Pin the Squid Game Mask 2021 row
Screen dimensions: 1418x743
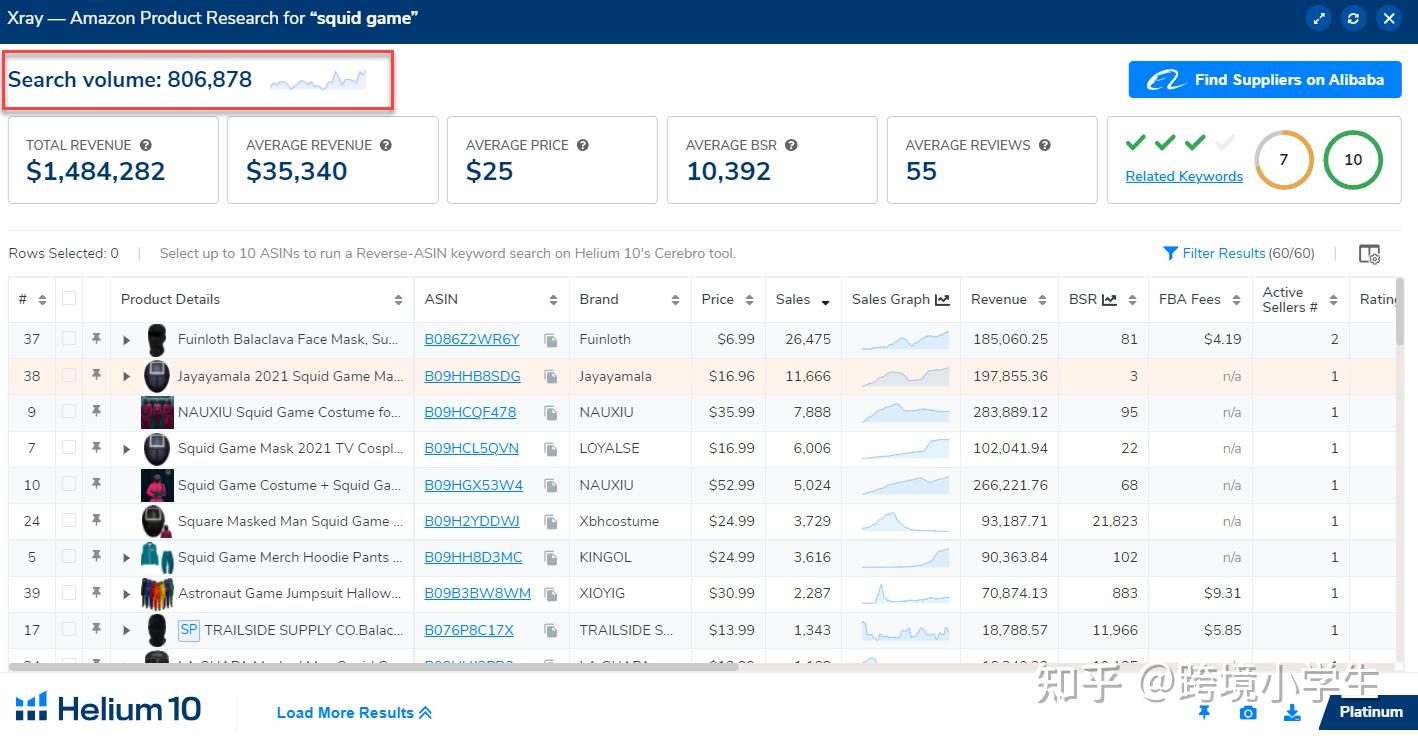coord(96,448)
